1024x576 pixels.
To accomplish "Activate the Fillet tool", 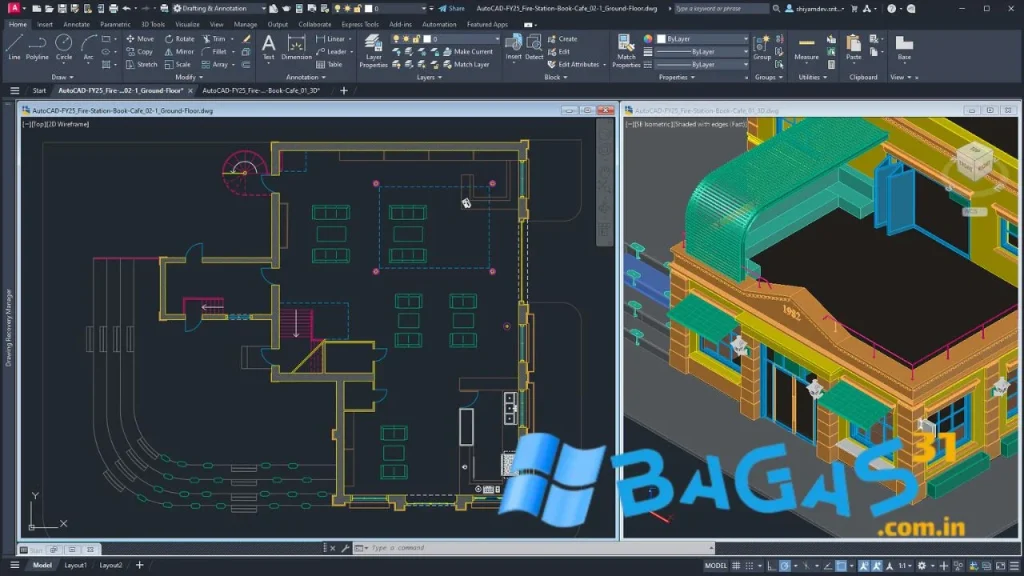I will point(214,52).
